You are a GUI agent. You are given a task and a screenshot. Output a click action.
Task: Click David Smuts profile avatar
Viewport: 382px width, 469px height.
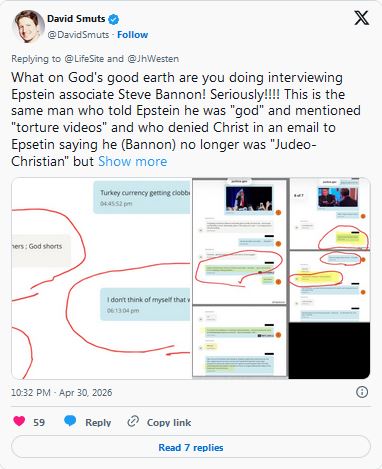point(27,26)
